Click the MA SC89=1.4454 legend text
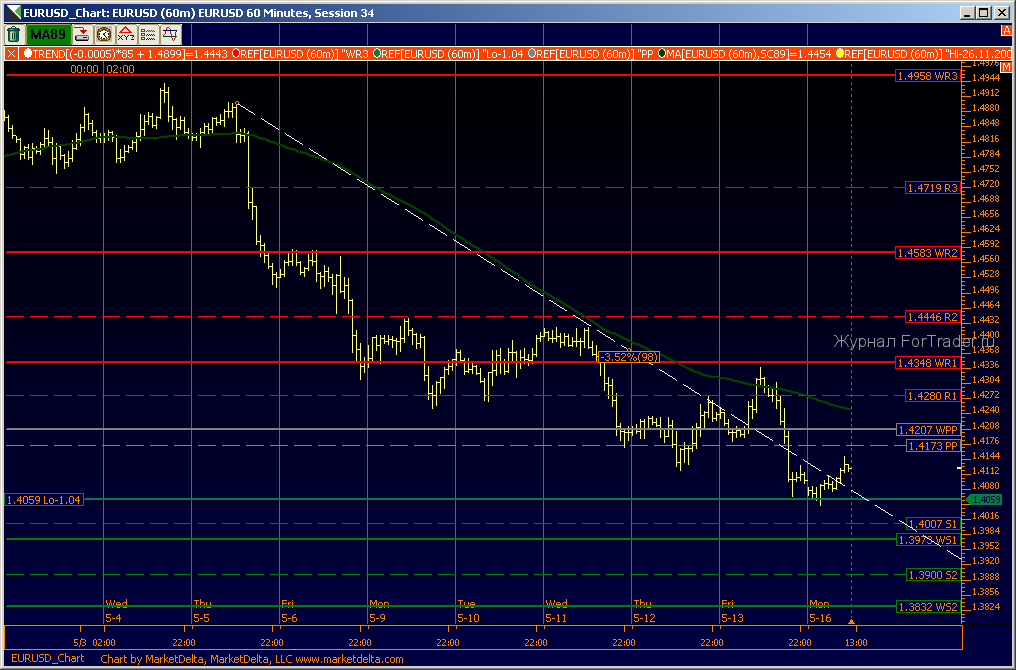Viewport: 1016px width, 670px height. tap(748, 54)
